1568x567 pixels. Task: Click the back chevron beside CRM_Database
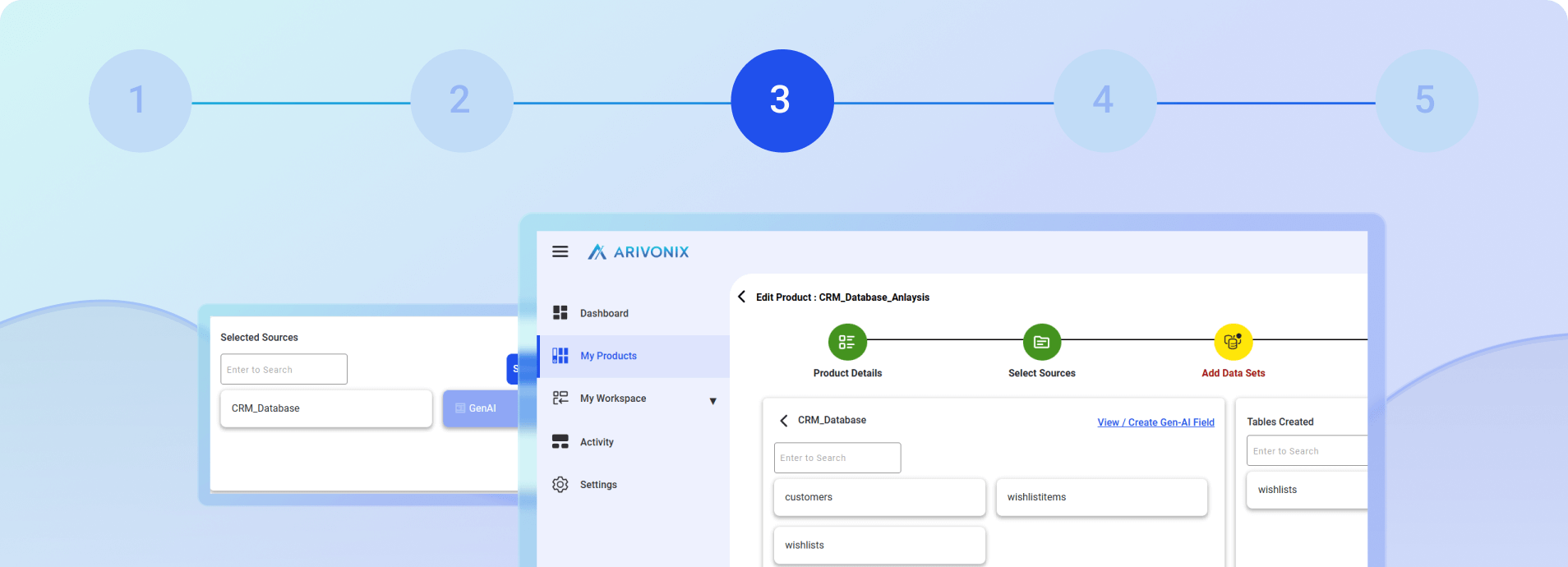coord(784,421)
